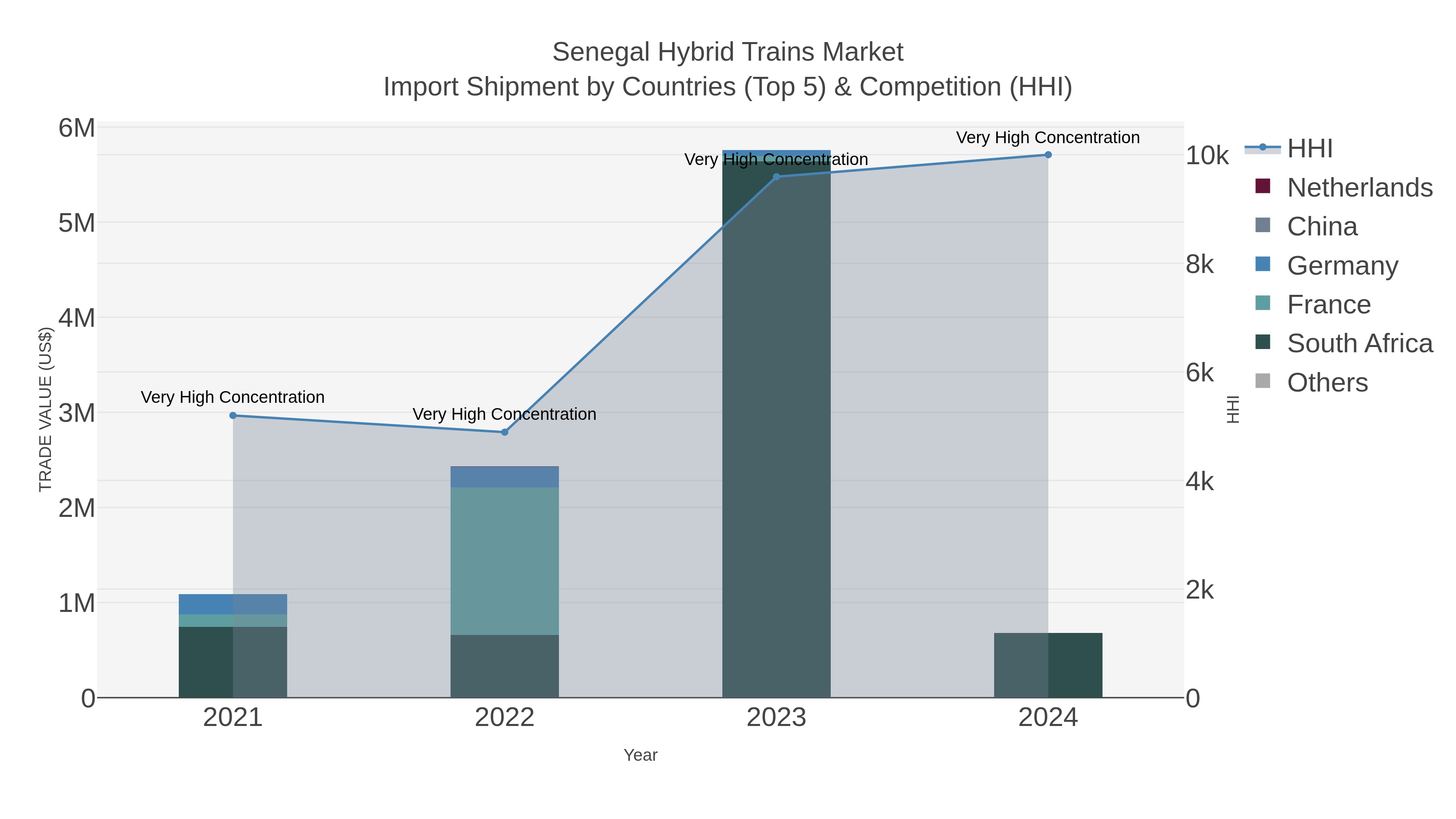Image resolution: width=1456 pixels, height=819 pixels.
Task: Toggle the South Africa legend entry
Action: click(1344, 343)
